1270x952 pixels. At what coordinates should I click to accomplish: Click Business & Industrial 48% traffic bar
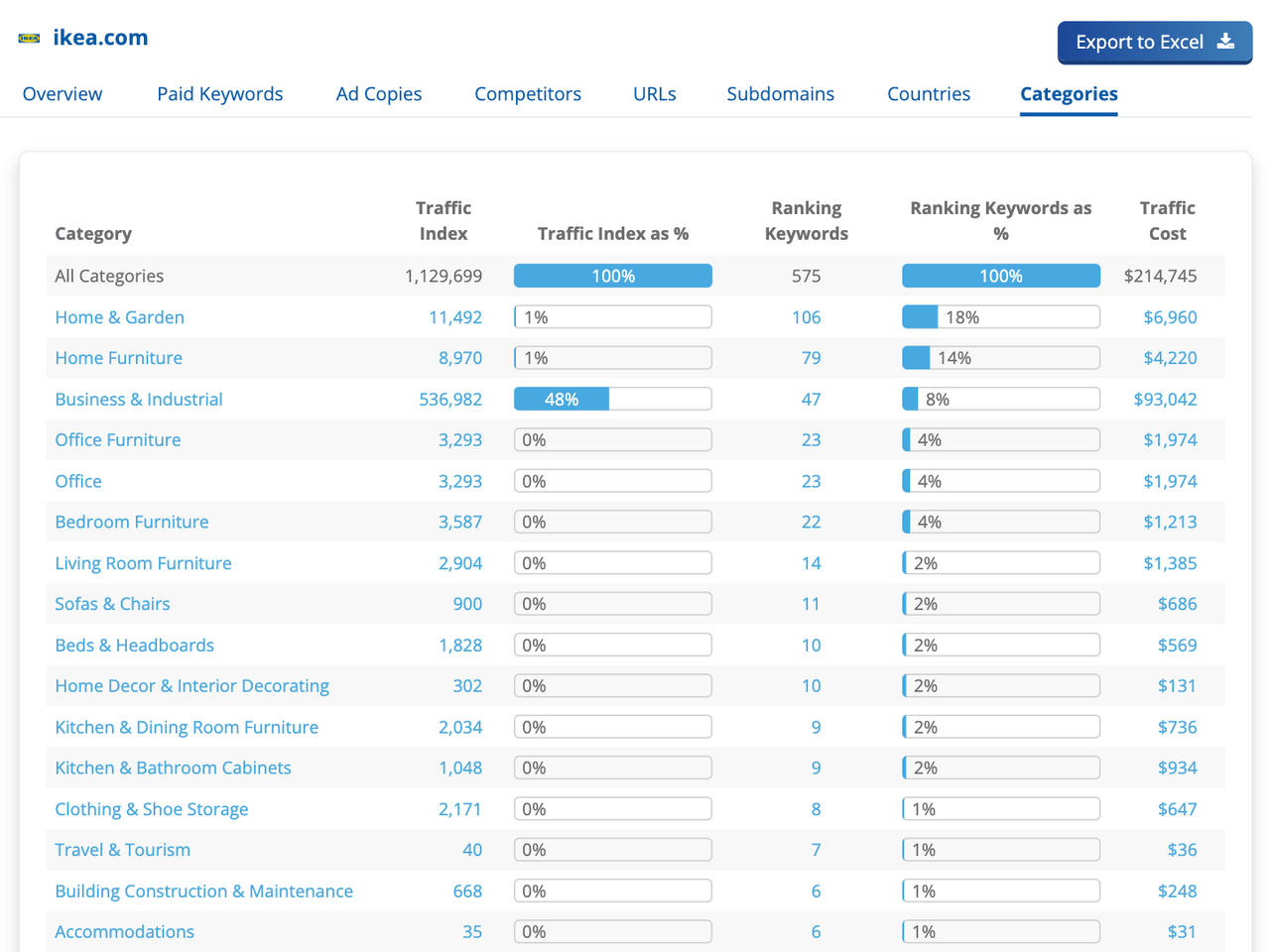click(x=613, y=400)
